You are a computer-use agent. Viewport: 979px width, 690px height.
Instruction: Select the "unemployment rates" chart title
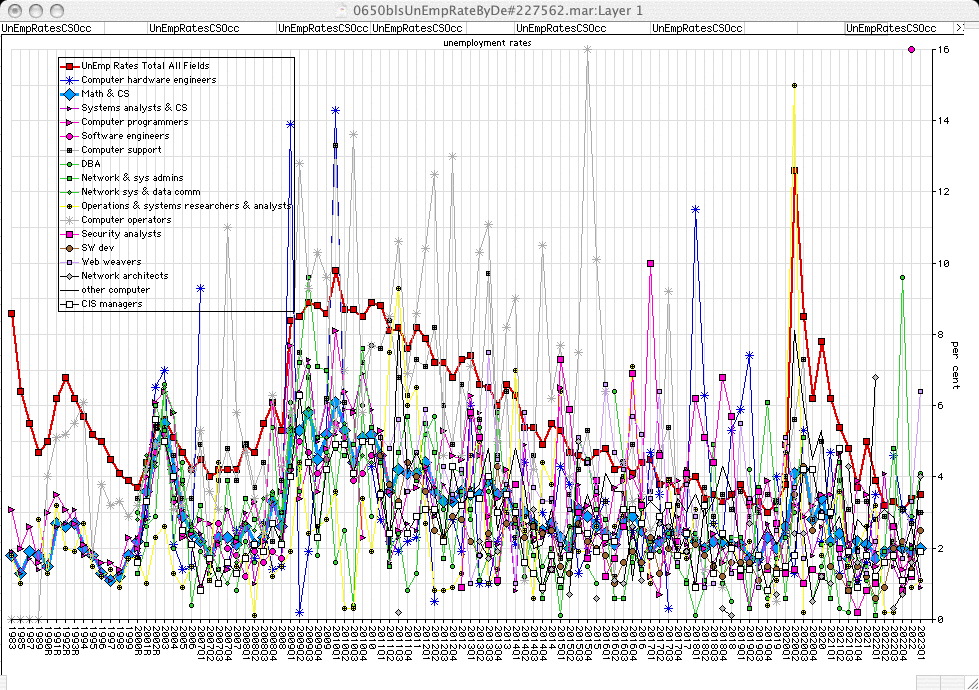[x=488, y=44]
